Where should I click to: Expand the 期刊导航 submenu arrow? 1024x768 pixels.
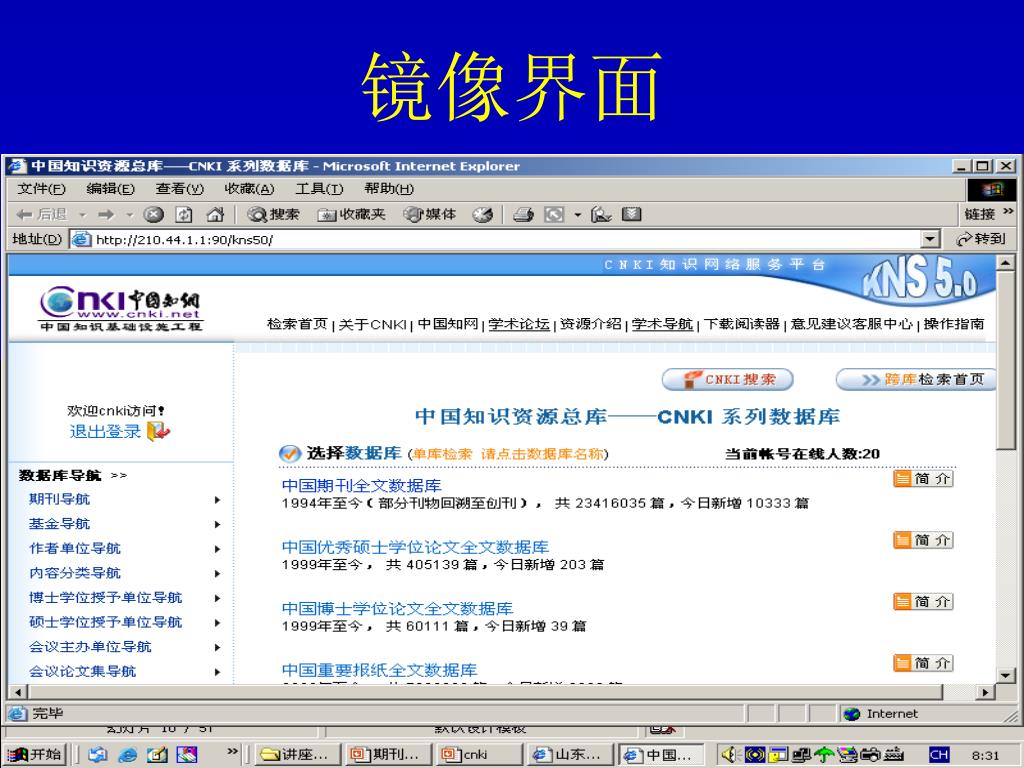pyautogui.click(x=217, y=500)
